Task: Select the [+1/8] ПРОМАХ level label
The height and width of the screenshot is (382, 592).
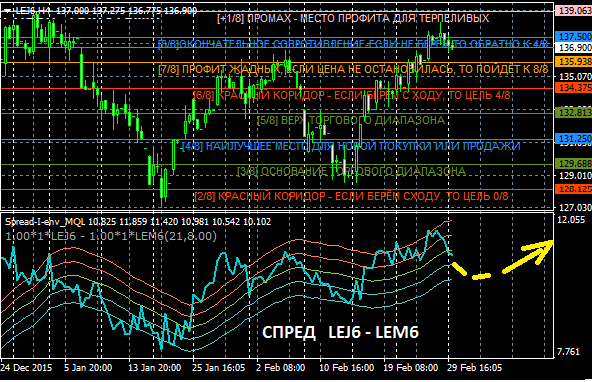Action: click(x=353, y=18)
